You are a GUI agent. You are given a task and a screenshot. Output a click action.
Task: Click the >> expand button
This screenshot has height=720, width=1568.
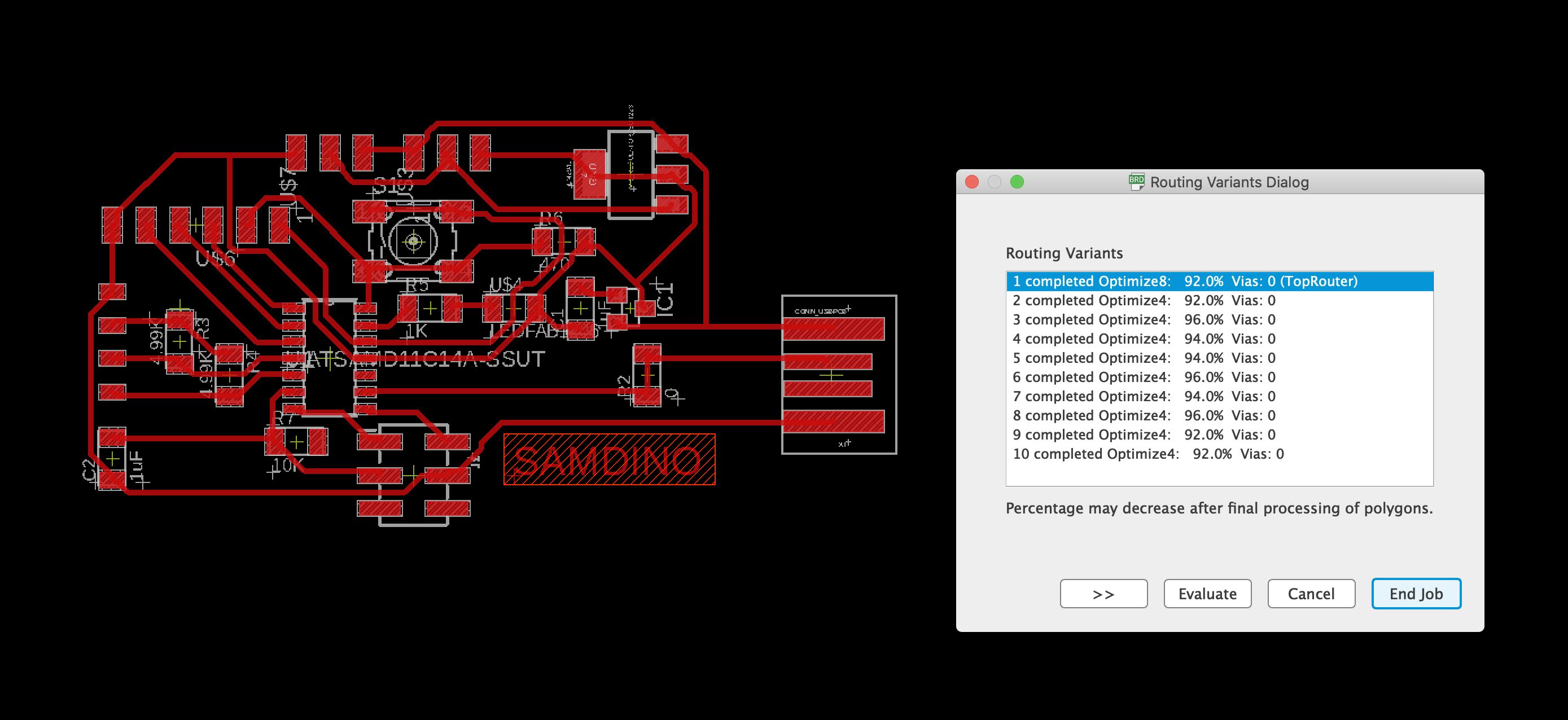coord(1103,594)
